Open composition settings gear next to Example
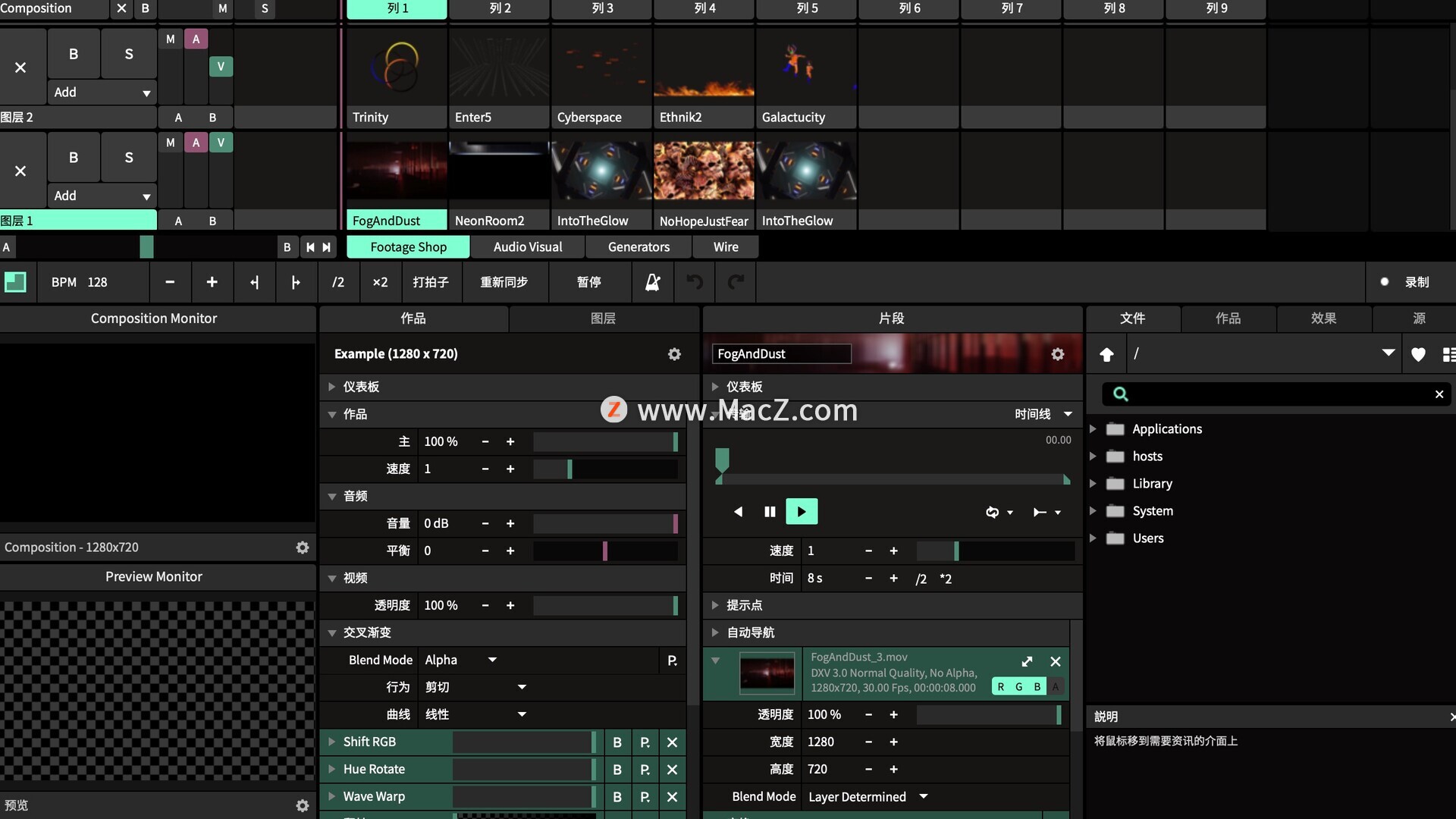 [x=674, y=354]
